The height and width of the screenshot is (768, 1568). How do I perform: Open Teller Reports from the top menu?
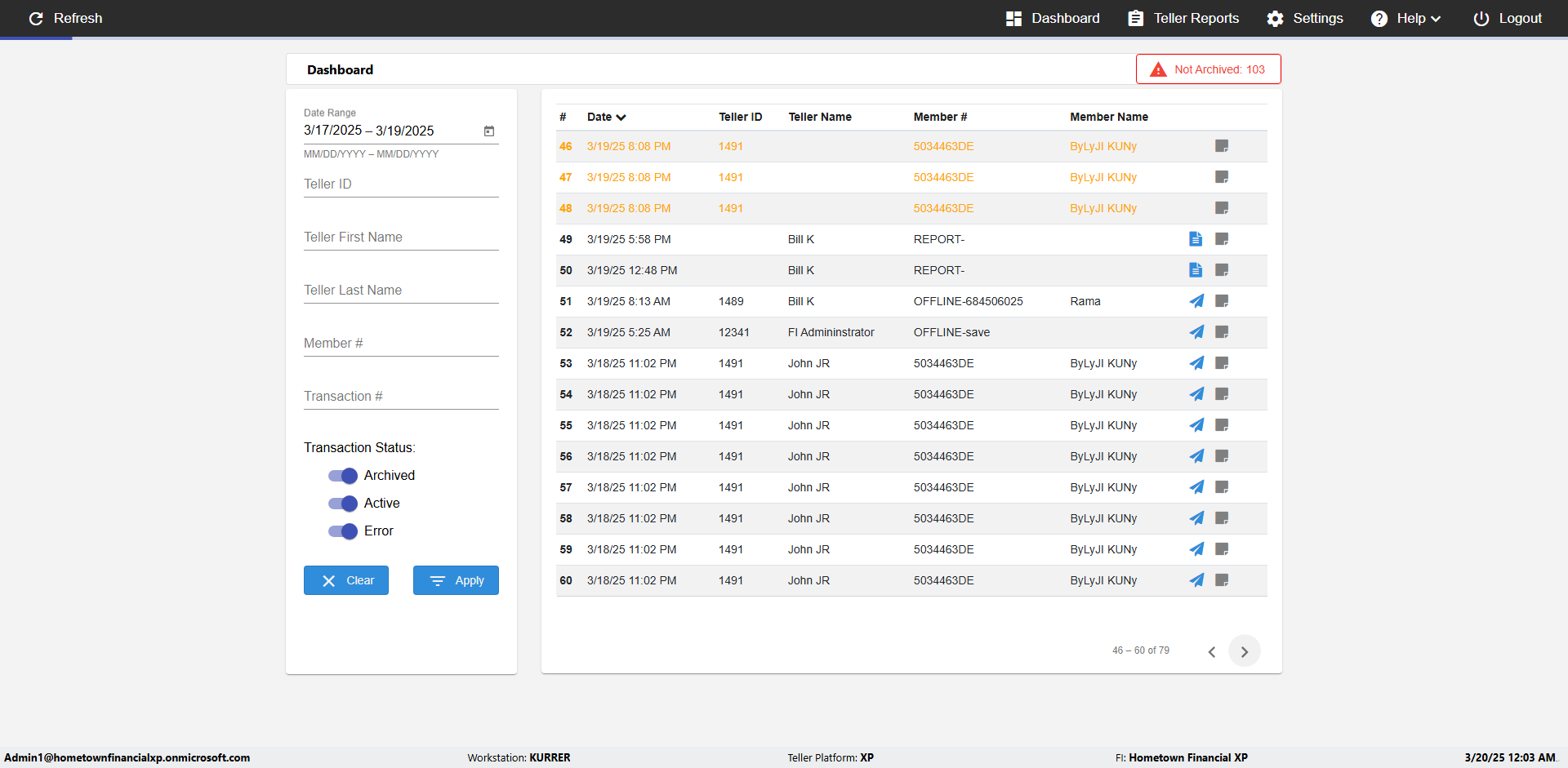click(1183, 18)
